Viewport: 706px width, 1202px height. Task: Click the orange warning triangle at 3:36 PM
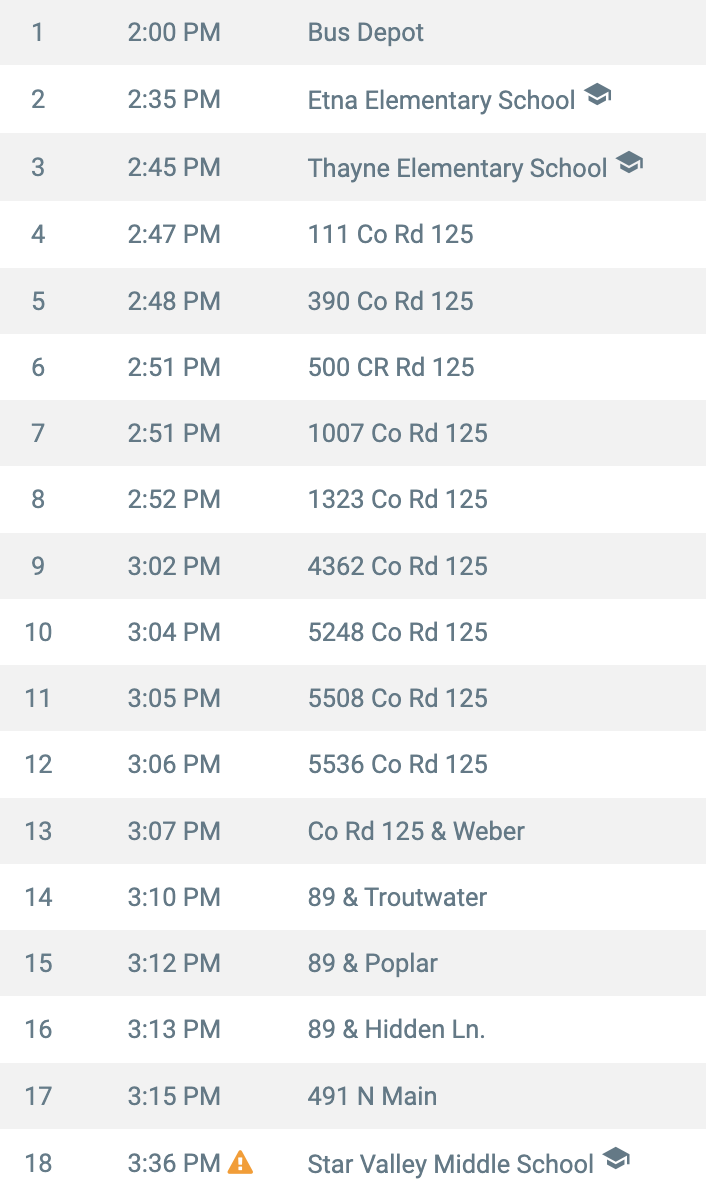coord(241,1162)
